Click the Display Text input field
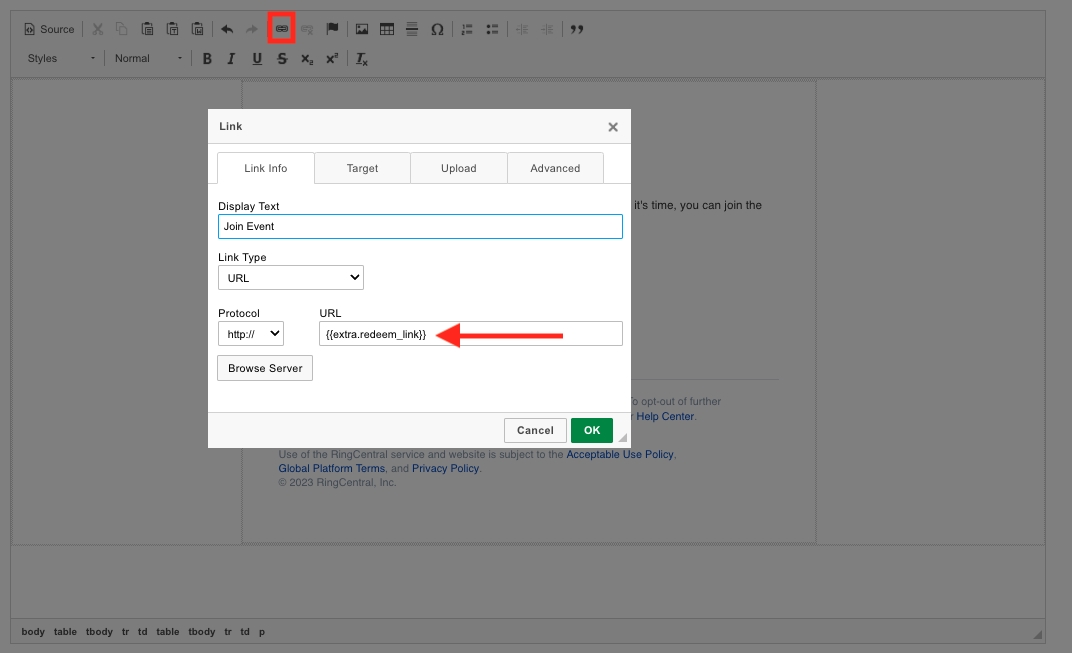 pos(420,226)
